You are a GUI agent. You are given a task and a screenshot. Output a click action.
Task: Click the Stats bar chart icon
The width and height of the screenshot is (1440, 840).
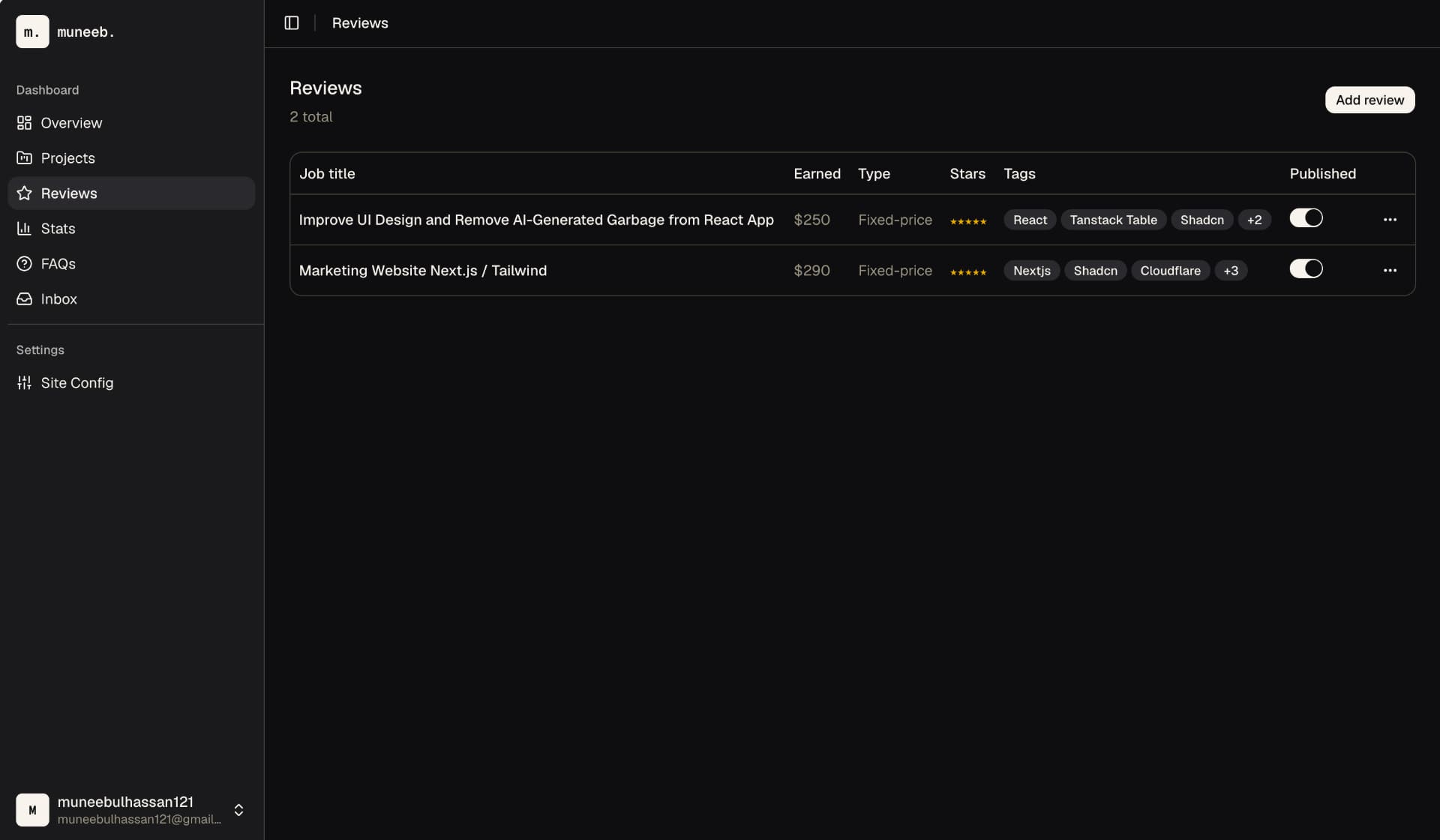pyautogui.click(x=24, y=229)
